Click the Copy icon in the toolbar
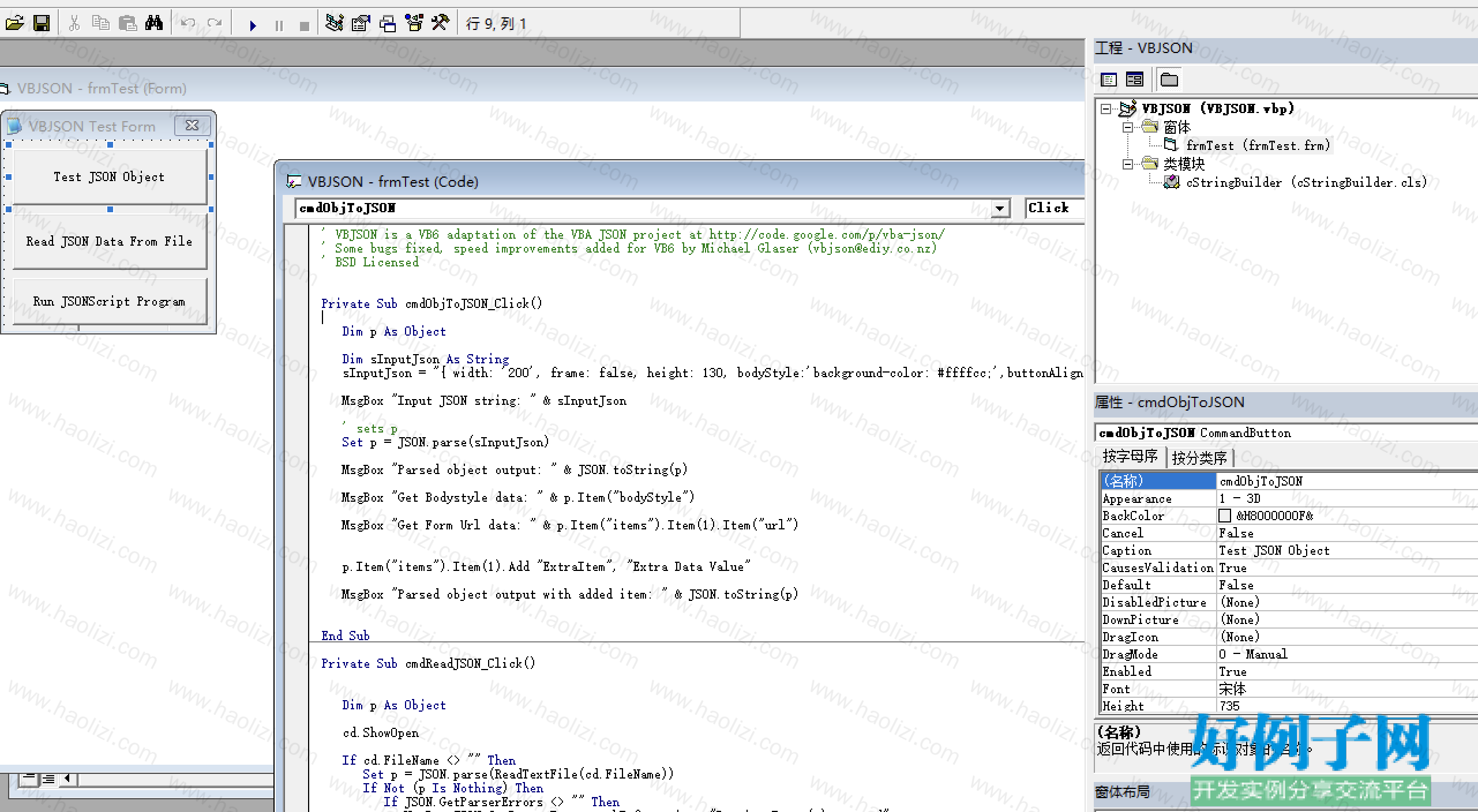 pos(101,24)
